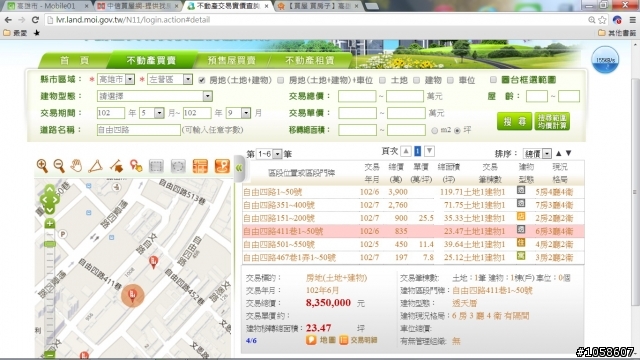Open the city dropdown 高雄市
Image resolution: width=640 pixels, height=360 pixels.
[x=116, y=79]
